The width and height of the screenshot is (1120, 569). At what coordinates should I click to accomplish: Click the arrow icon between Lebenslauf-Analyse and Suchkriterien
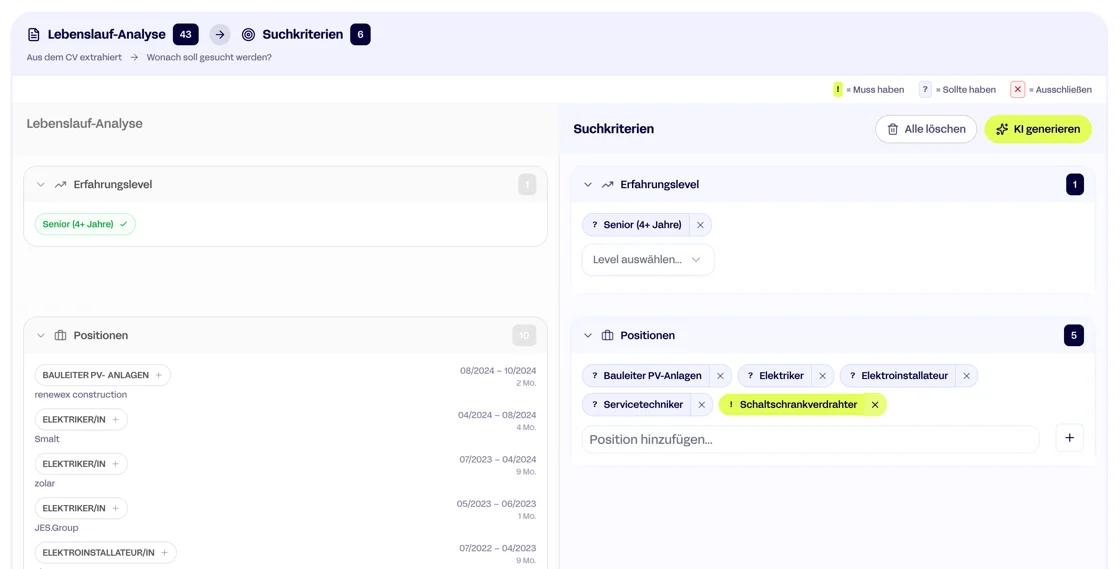[220, 34]
